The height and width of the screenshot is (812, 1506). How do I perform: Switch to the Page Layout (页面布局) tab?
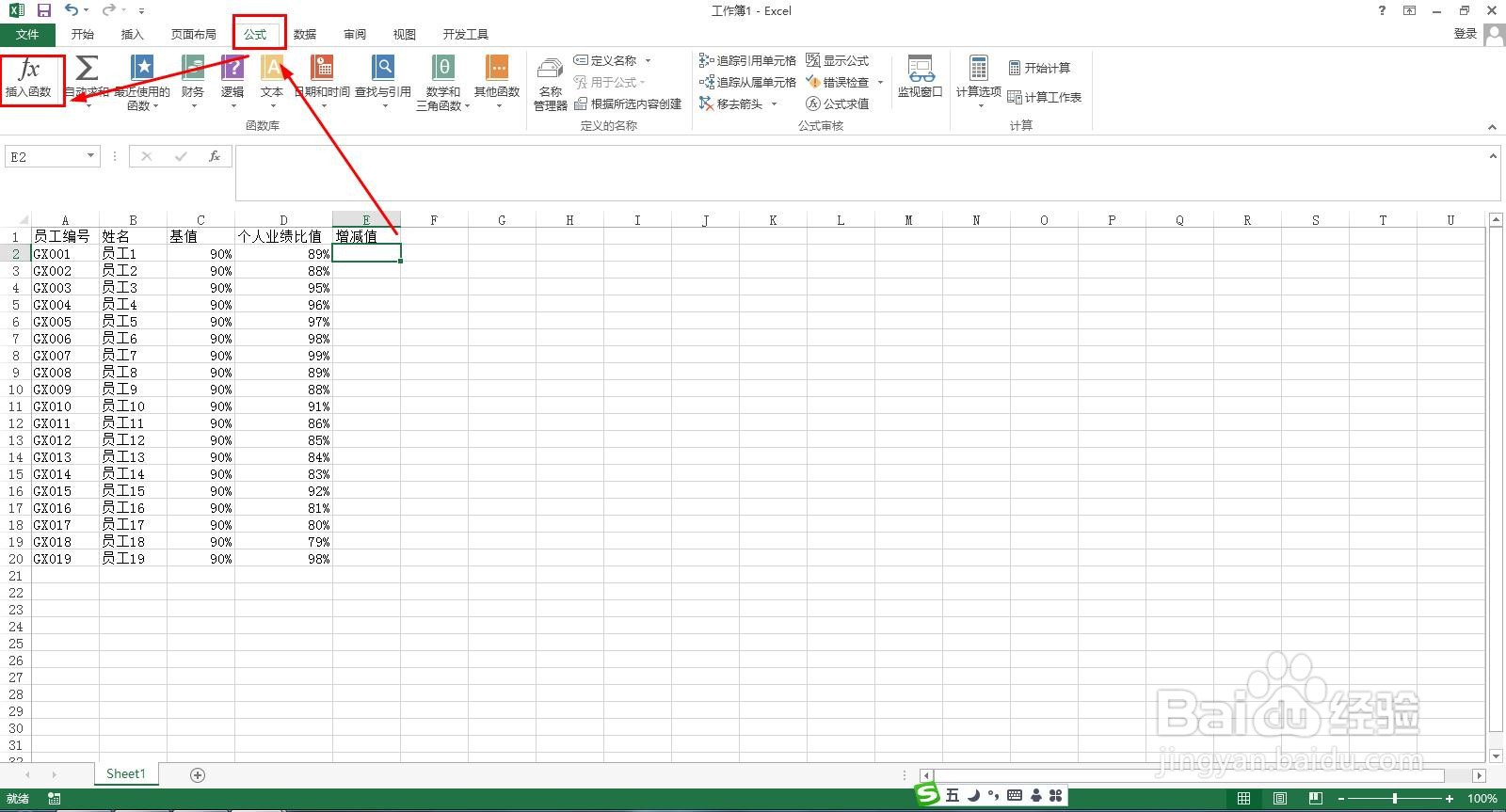pyautogui.click(x=193, y=34)
